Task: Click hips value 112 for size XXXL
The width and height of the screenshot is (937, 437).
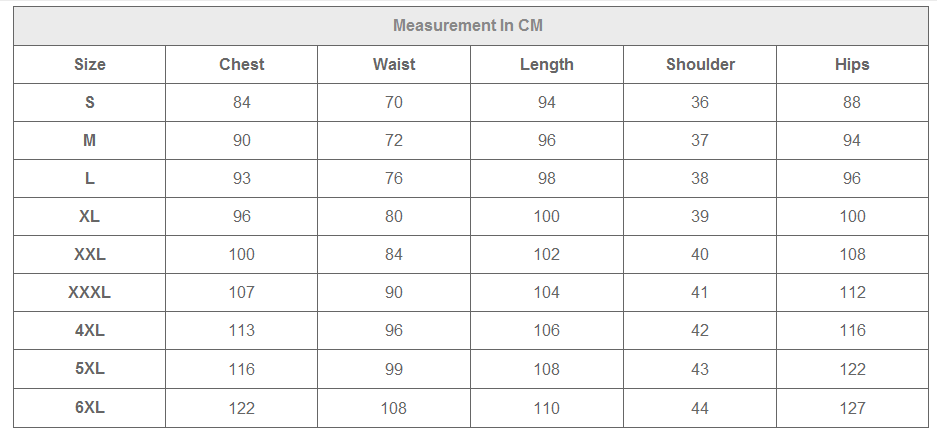Action: pos(852,292)
